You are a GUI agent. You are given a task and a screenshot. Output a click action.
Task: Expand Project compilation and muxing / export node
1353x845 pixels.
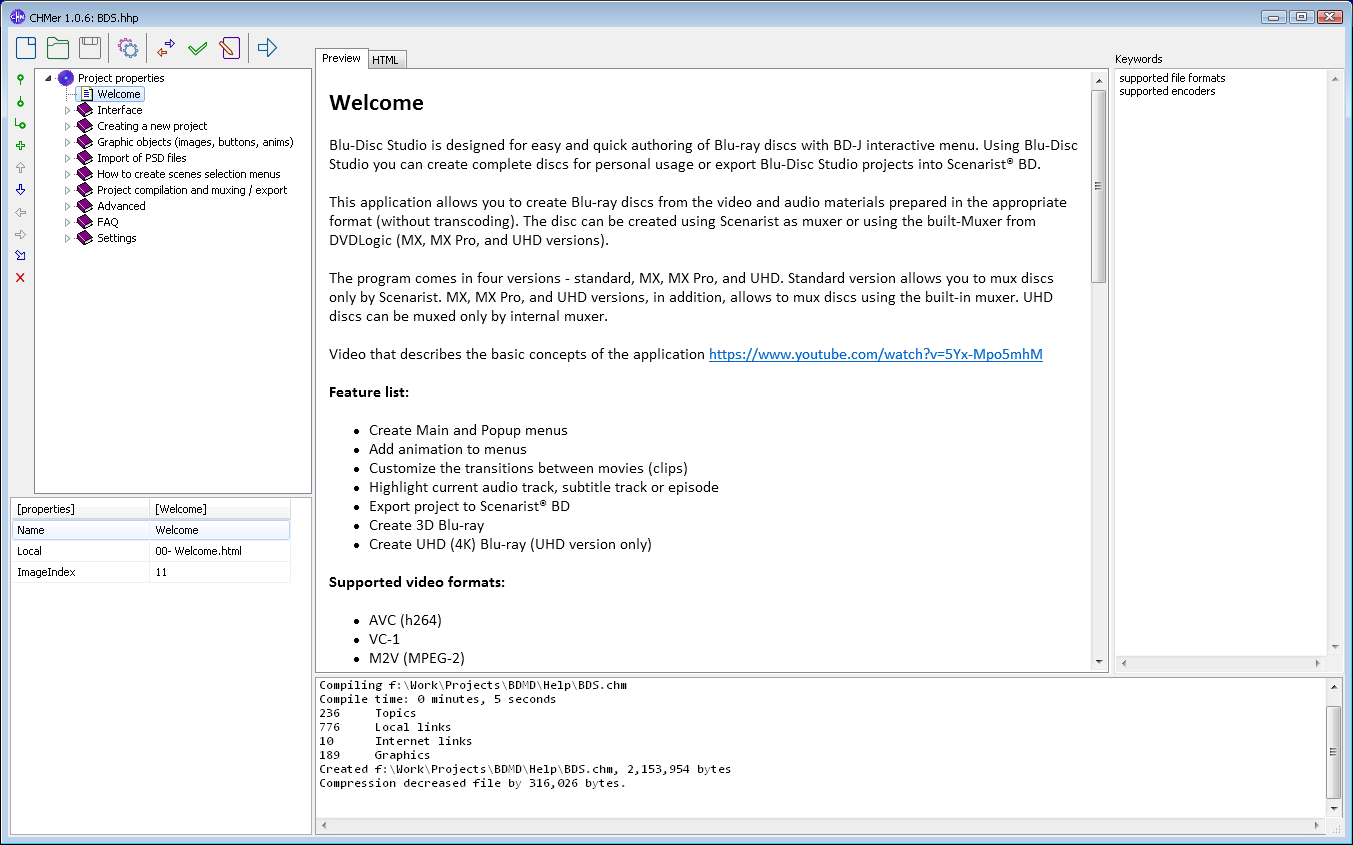pyautogui.click(x=68, y=190)
